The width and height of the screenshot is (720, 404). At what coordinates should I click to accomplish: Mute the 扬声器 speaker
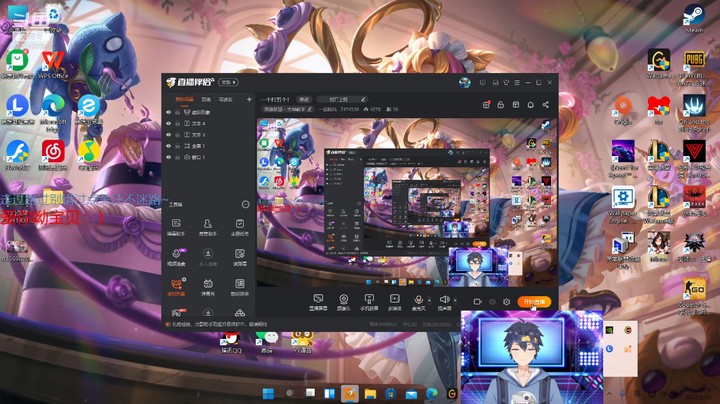(444, 302)
